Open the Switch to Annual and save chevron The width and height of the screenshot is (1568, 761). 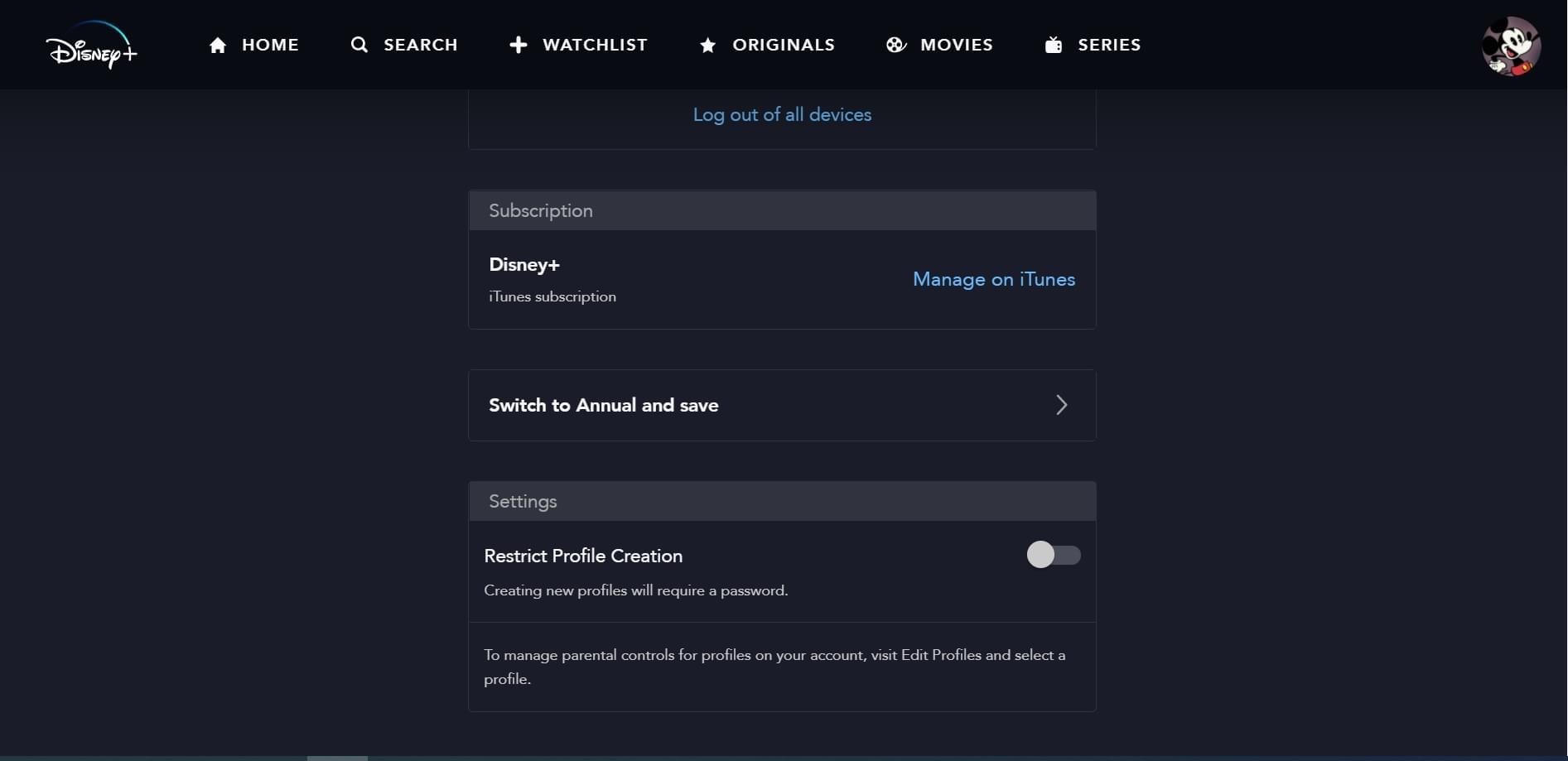1061,405
